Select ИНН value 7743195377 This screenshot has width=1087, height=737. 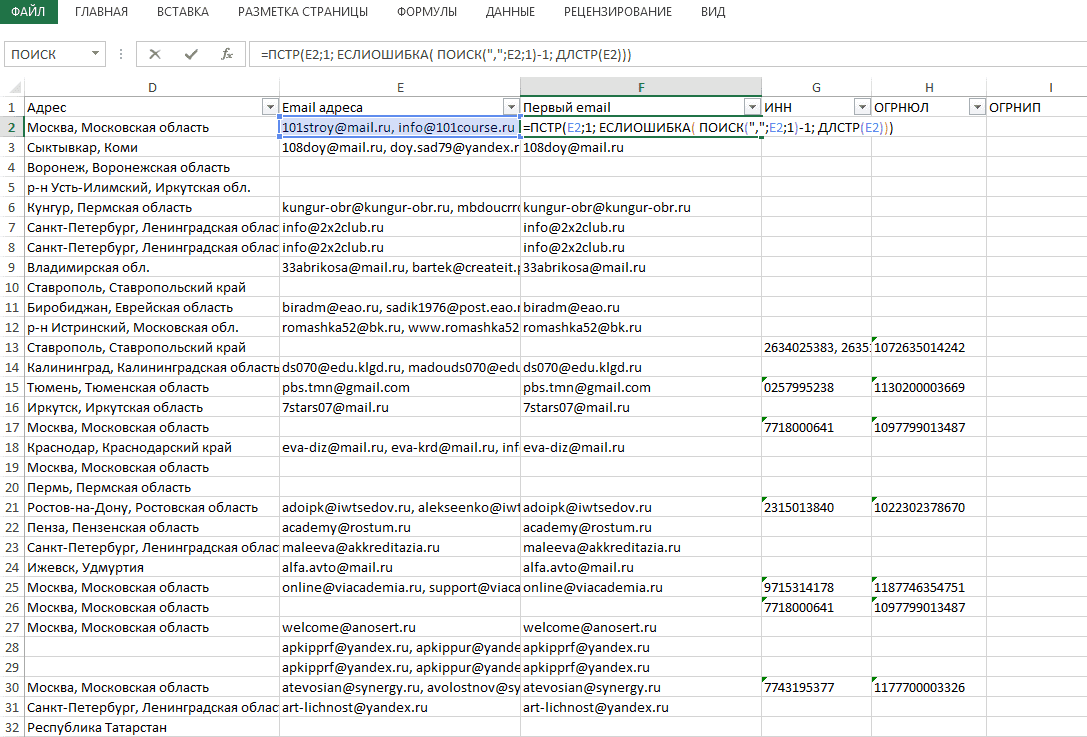817,688
